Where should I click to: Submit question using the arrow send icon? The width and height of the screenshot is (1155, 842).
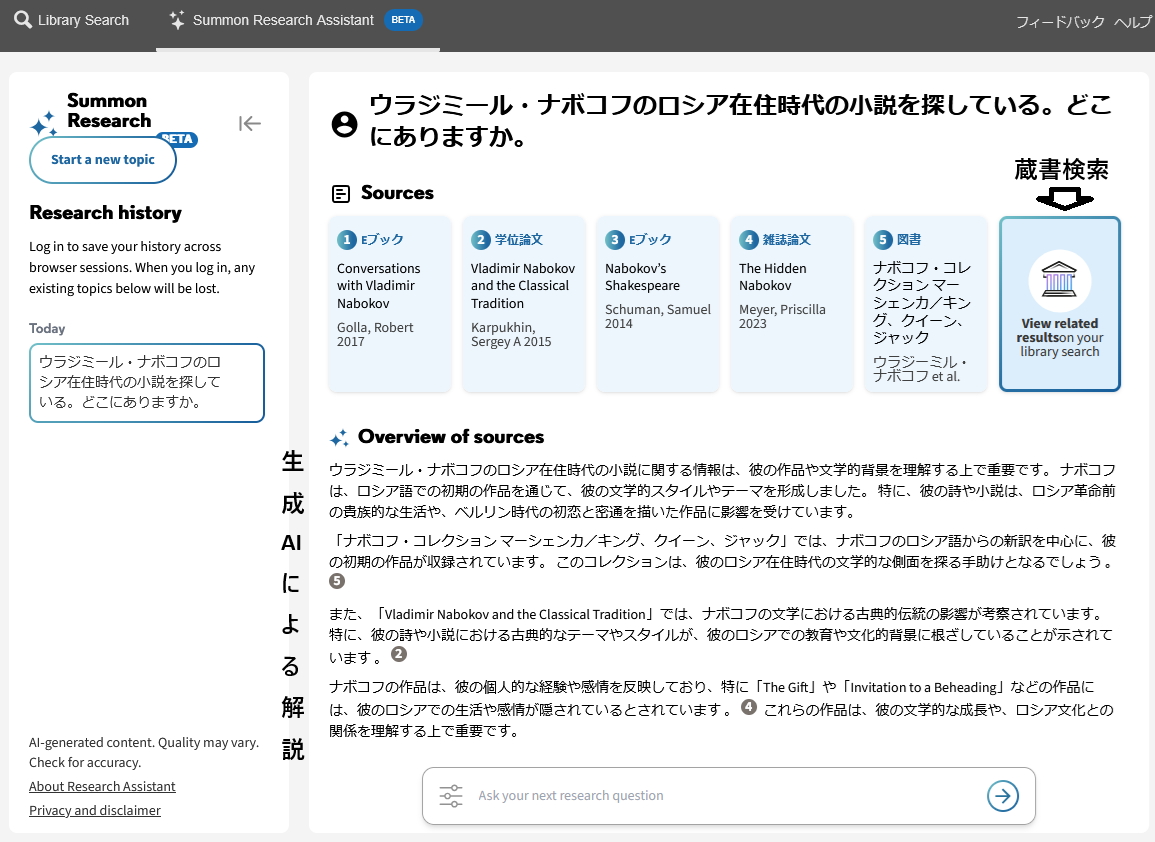(1002, 795)
